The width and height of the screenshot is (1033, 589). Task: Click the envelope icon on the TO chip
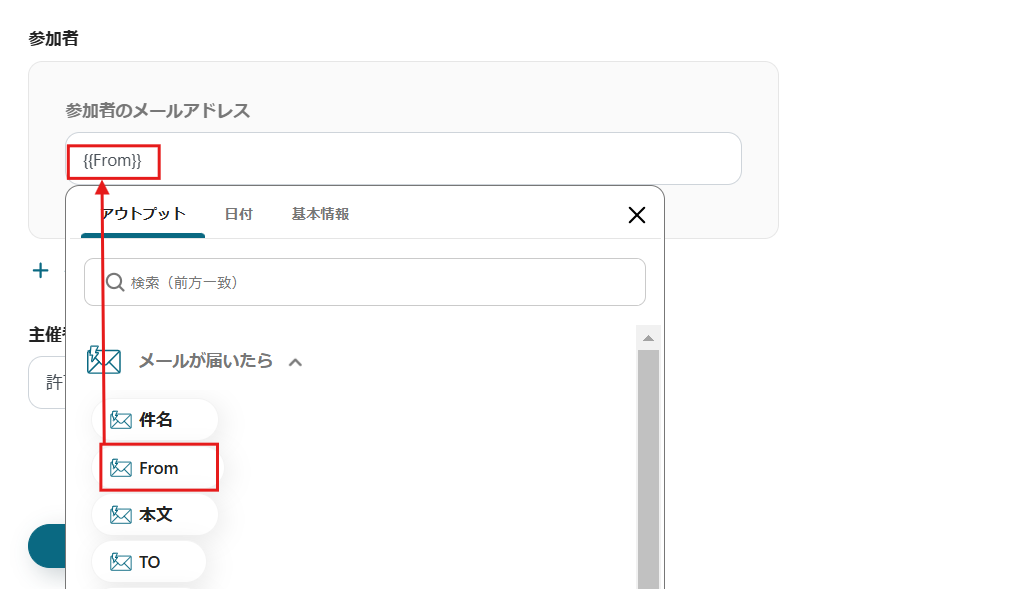click(x=122, y=561)
